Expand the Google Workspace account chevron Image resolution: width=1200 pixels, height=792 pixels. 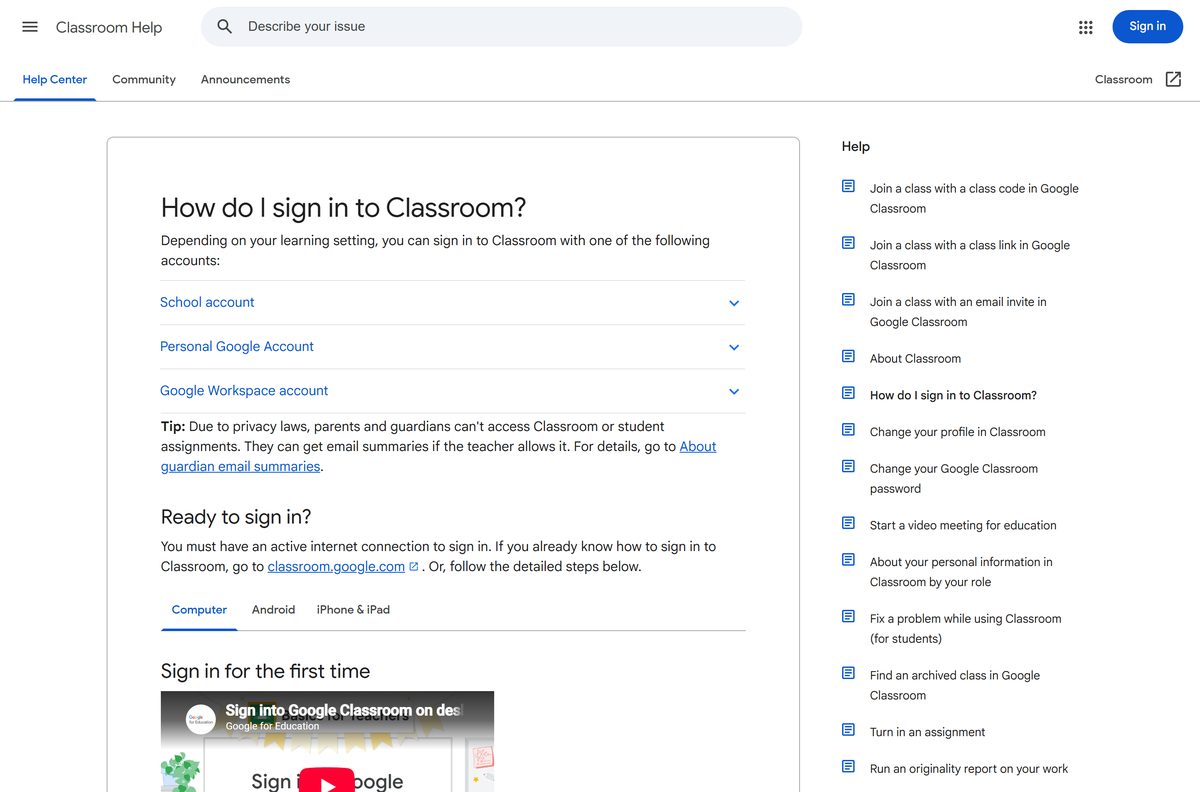click(734, 391)
